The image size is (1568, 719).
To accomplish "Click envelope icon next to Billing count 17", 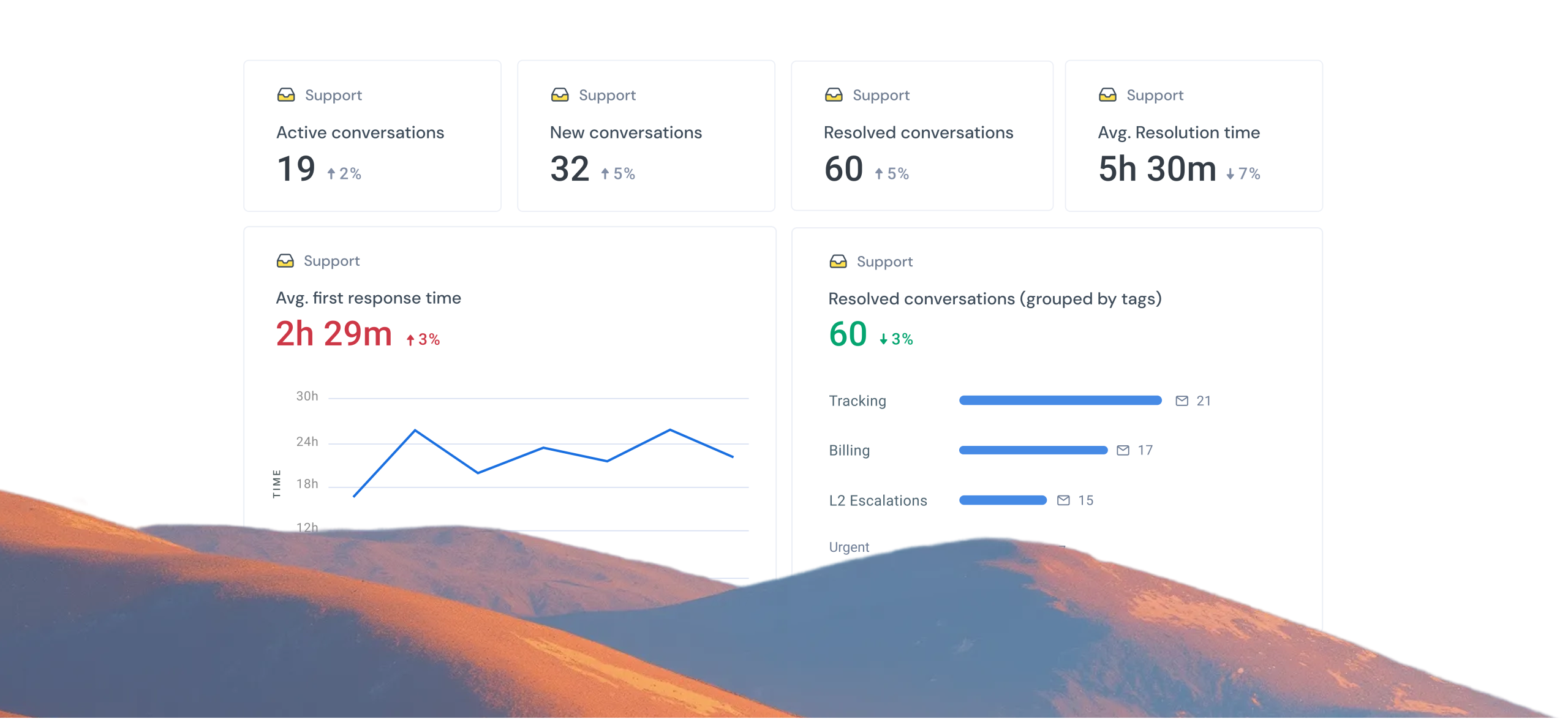I will point(1123,451).
